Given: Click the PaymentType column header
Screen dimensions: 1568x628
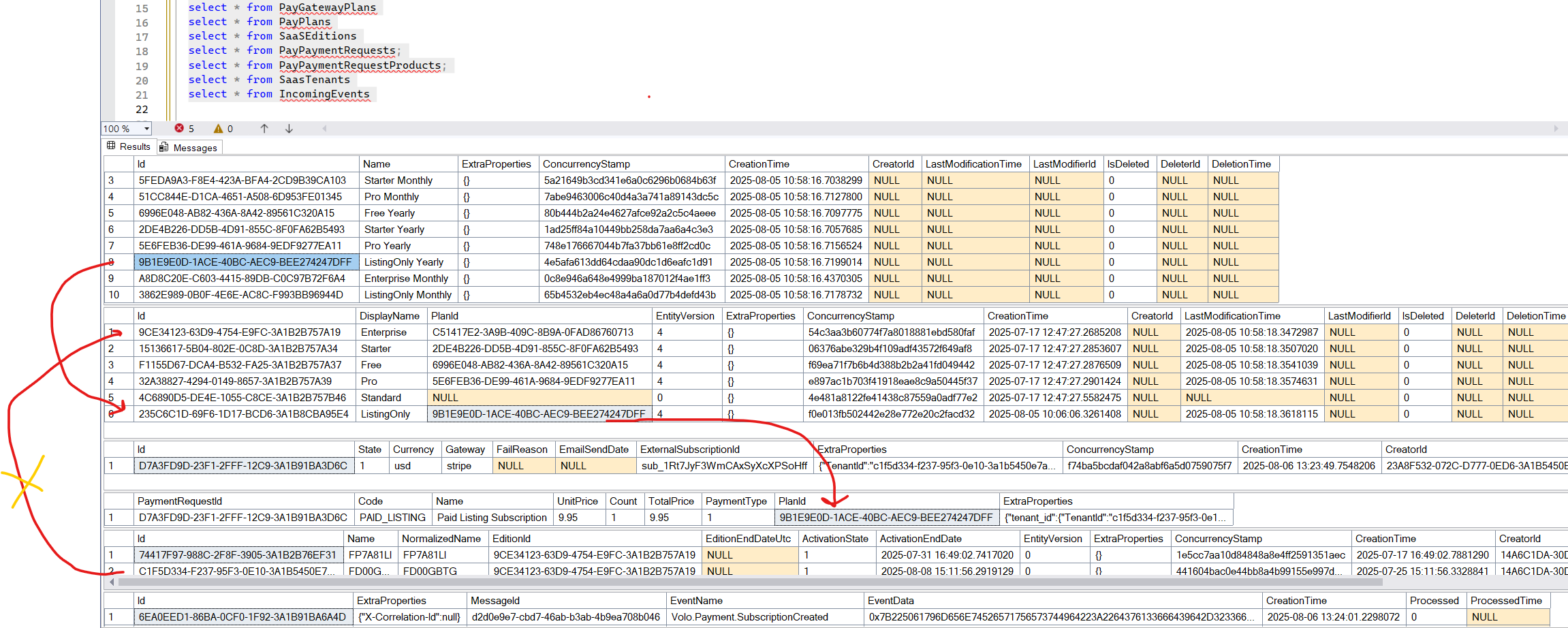Looking at the screenshot, I should pos(738,501).
